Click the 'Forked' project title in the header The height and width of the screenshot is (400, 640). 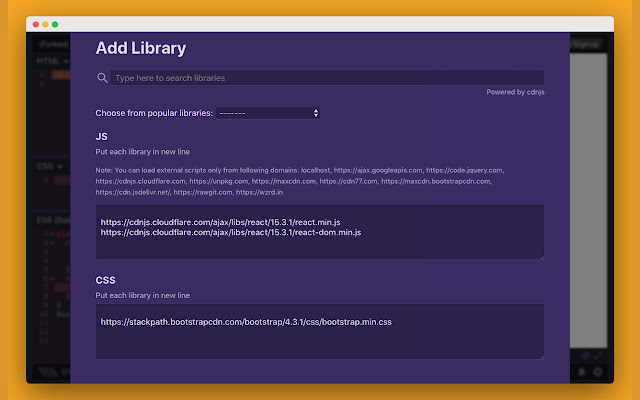click(x=50, y=45)
